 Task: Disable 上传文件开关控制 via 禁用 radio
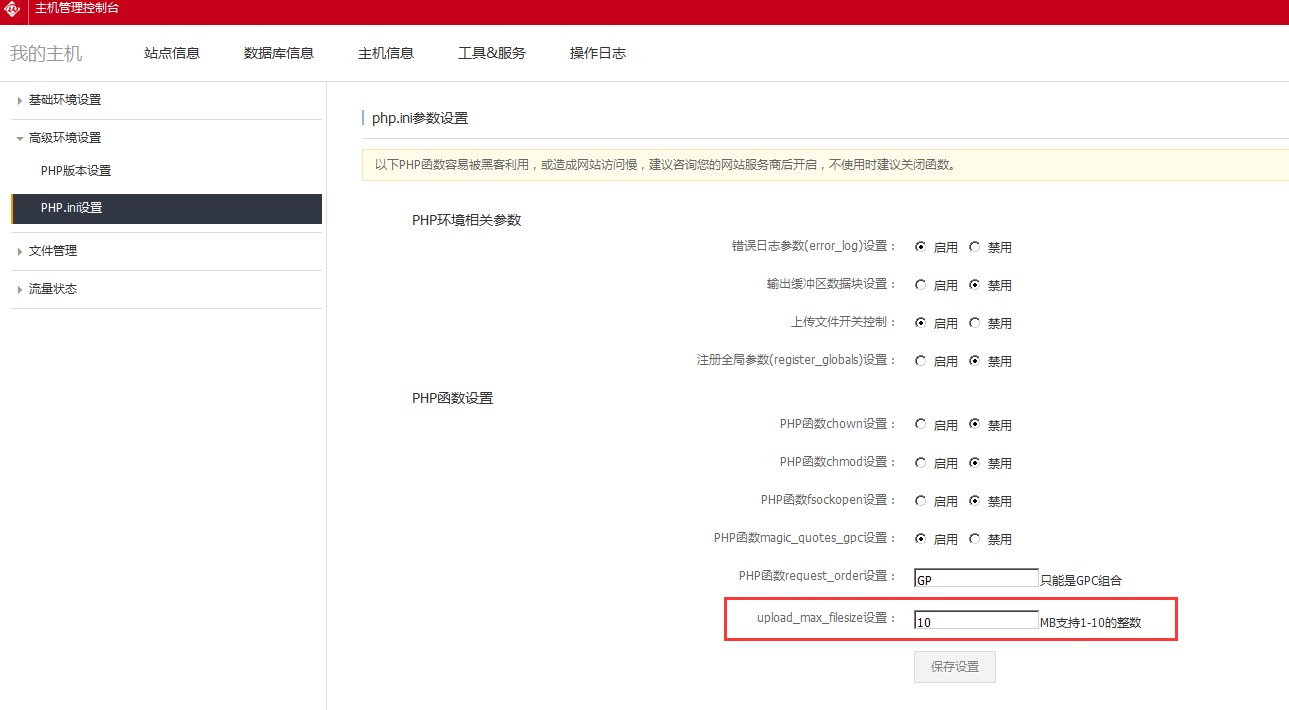click(974, 323)
